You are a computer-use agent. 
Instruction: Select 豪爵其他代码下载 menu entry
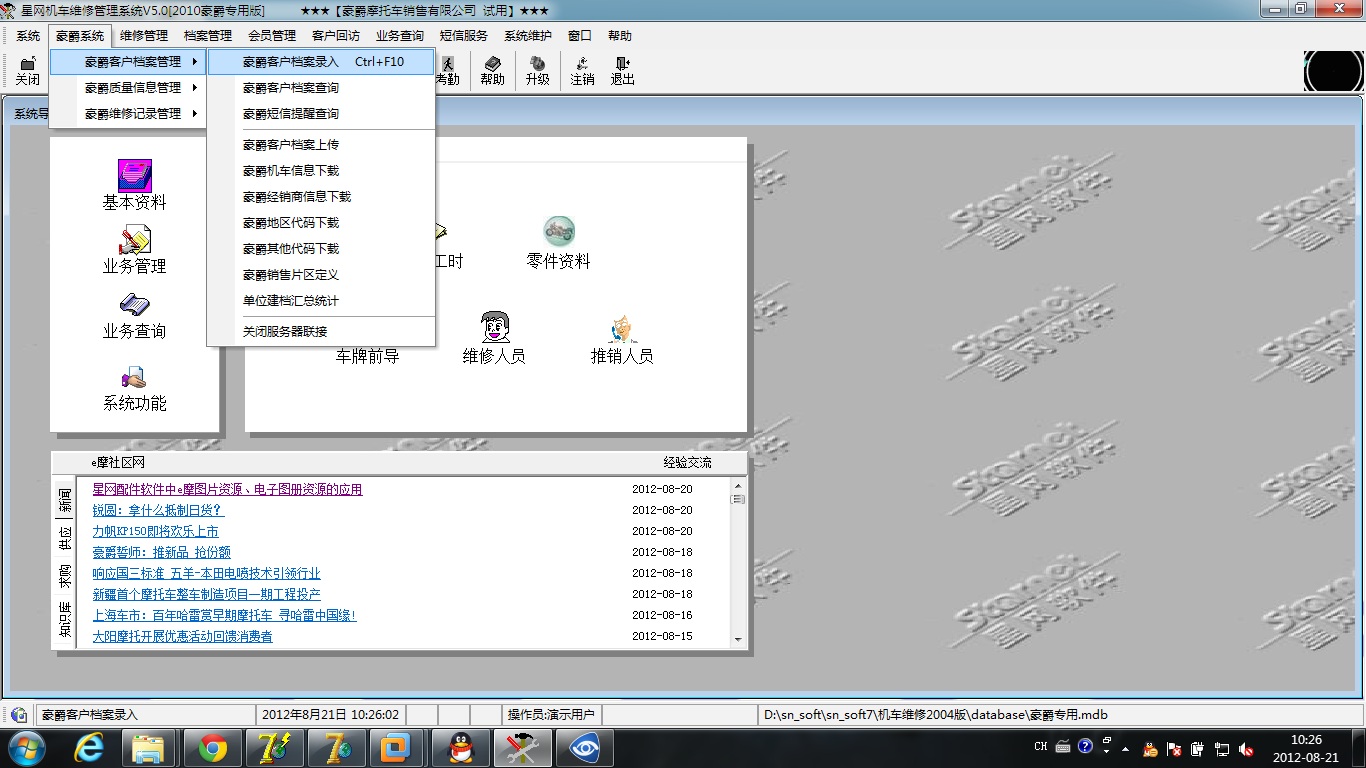click(x=321, y=248)
